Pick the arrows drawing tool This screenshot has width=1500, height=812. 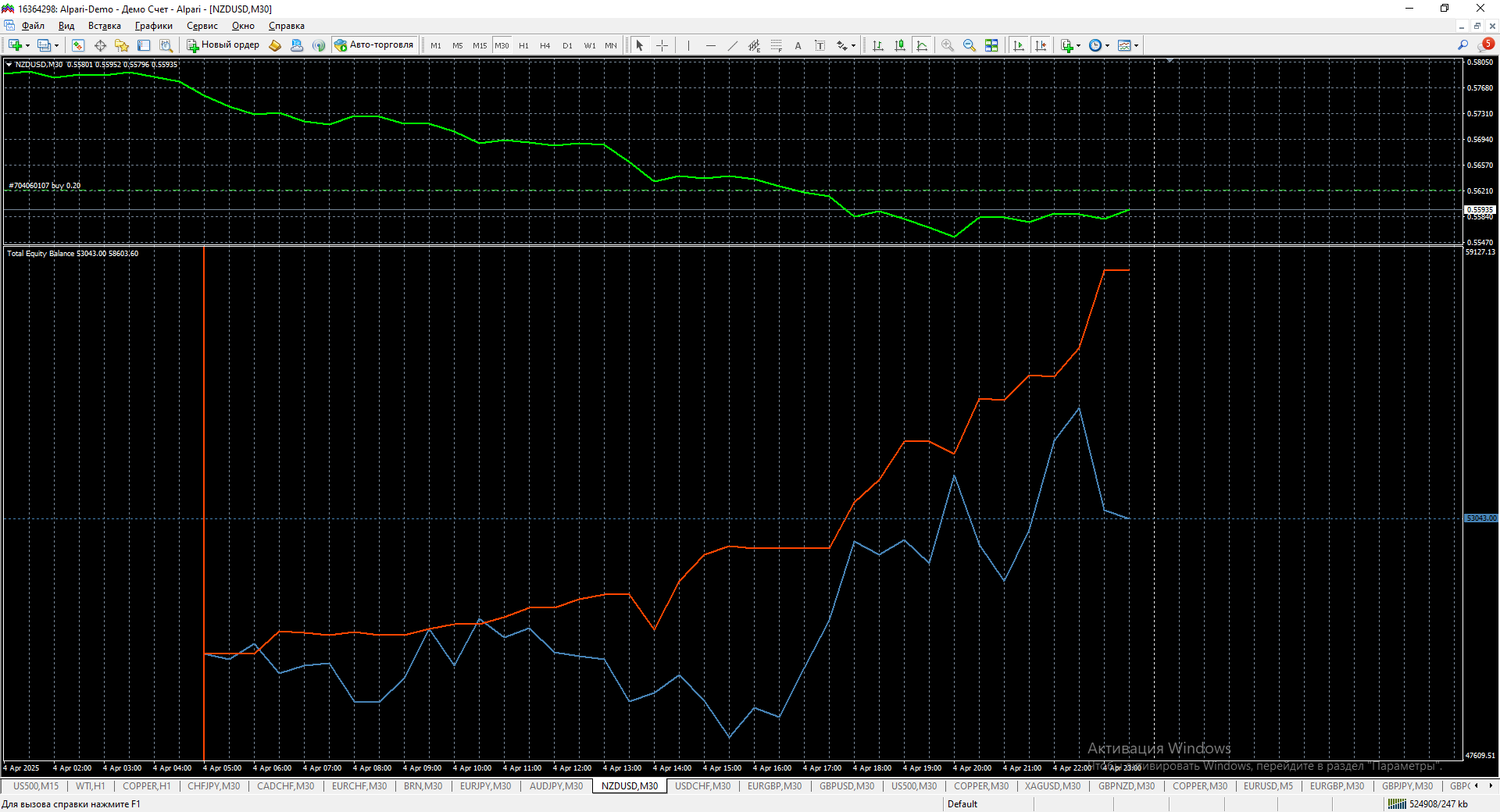click(841, 45)
